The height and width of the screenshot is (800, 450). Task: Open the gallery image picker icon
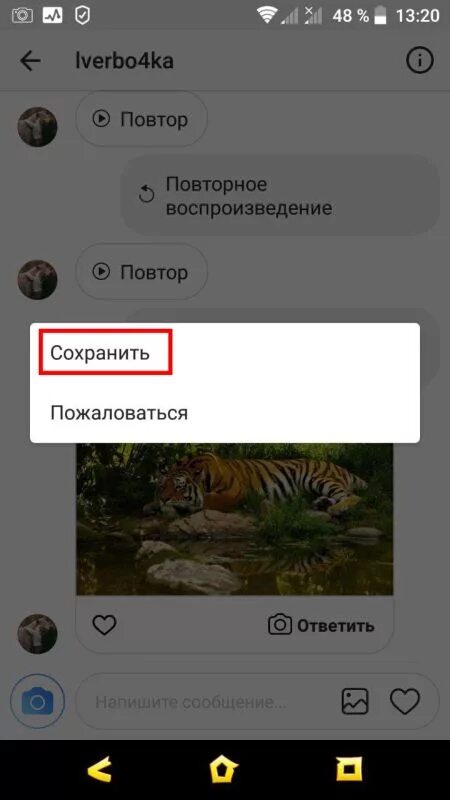[x=355, y=701]
